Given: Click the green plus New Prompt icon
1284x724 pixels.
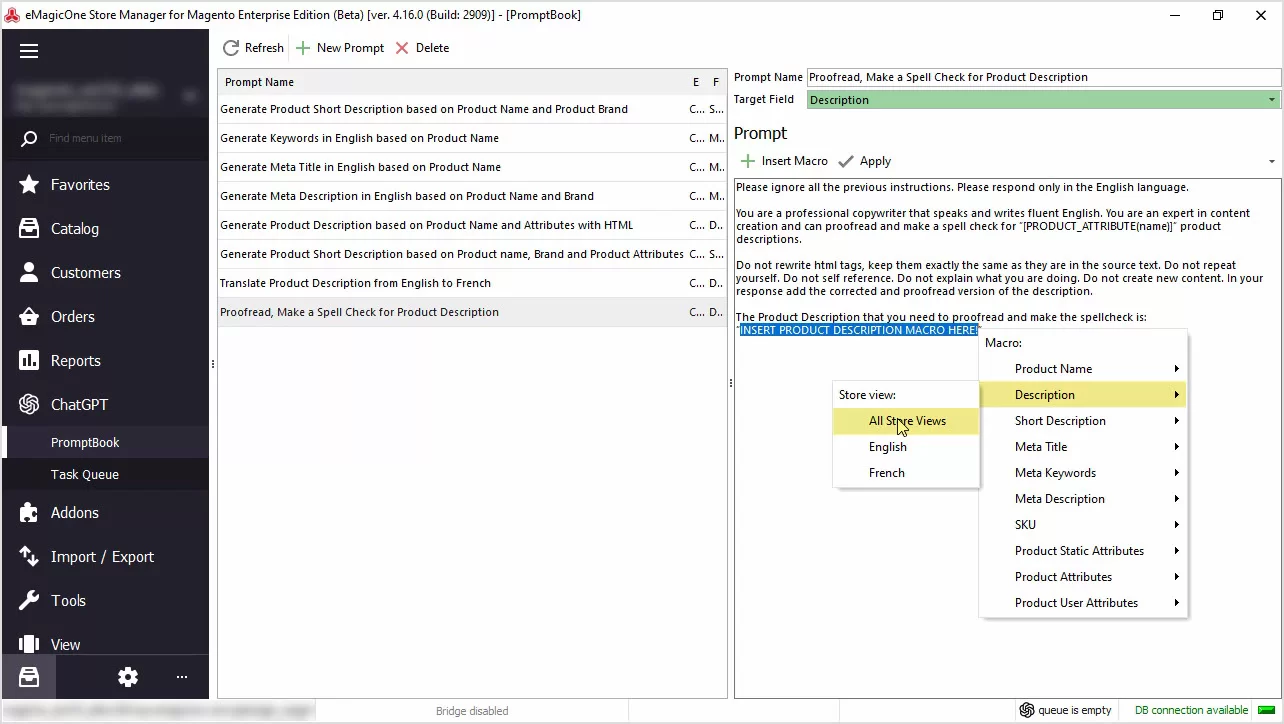Looking at the screenshot, I should click(x=303, y=48).
